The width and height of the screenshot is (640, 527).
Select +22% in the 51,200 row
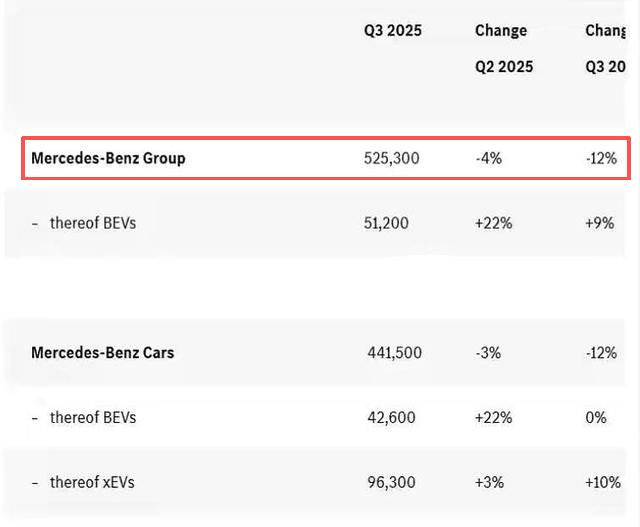(x=494, y=223)
